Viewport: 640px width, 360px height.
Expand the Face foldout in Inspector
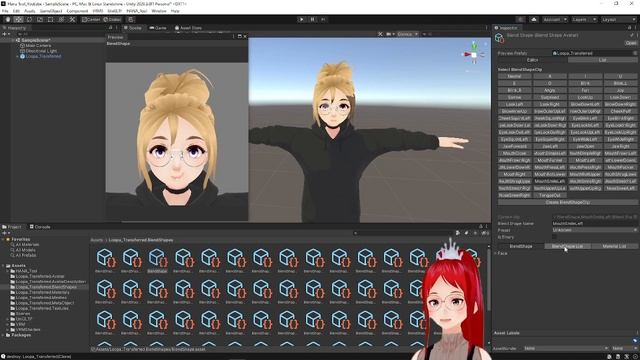(496, 253)
